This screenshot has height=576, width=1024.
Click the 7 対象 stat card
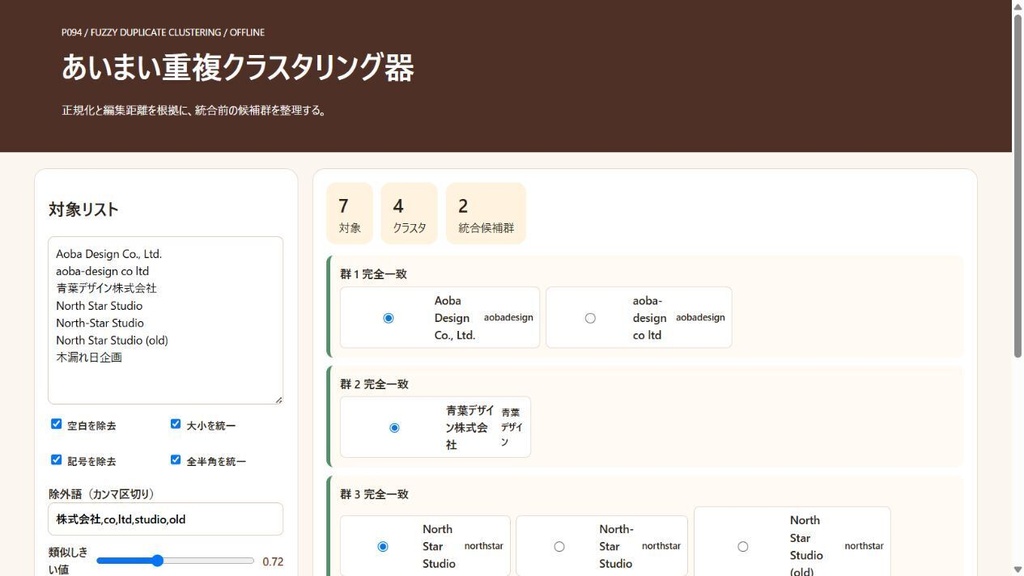click(349, 214)
